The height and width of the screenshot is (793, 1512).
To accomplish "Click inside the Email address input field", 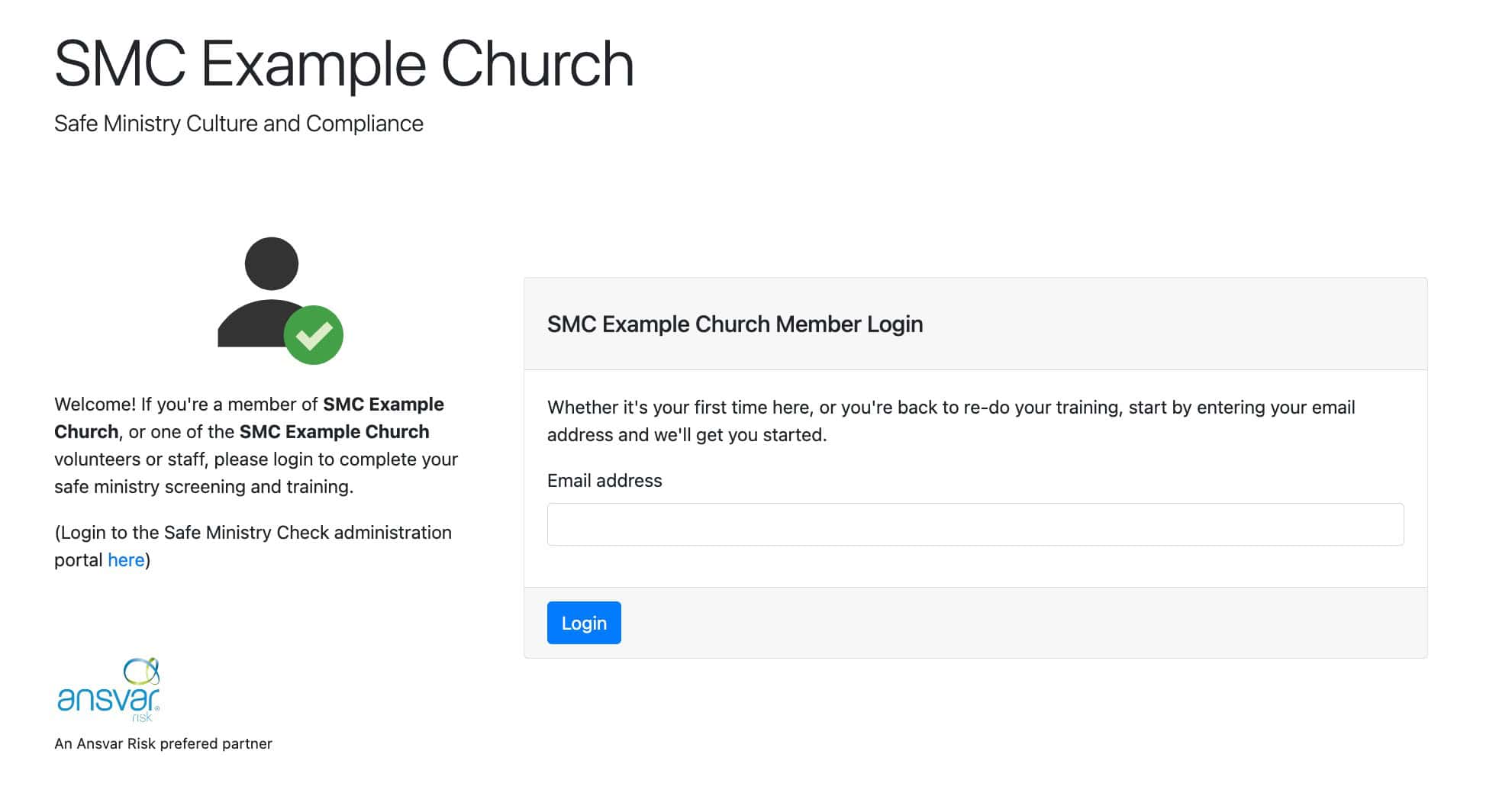I will (975, 524).
